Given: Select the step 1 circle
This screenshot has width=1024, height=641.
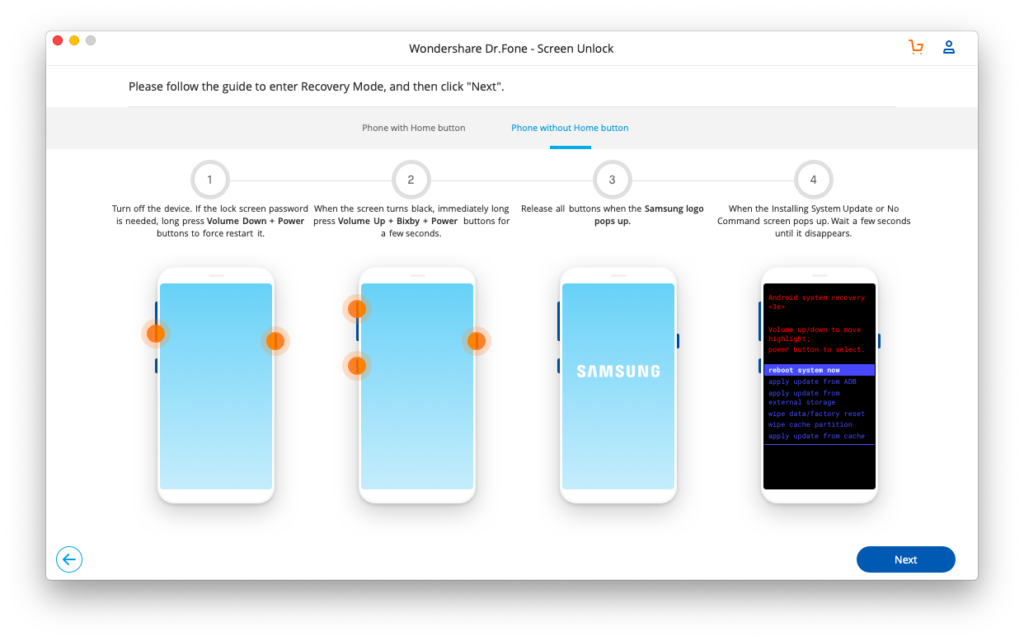Looking at the screenshot, I should (209, 179).
